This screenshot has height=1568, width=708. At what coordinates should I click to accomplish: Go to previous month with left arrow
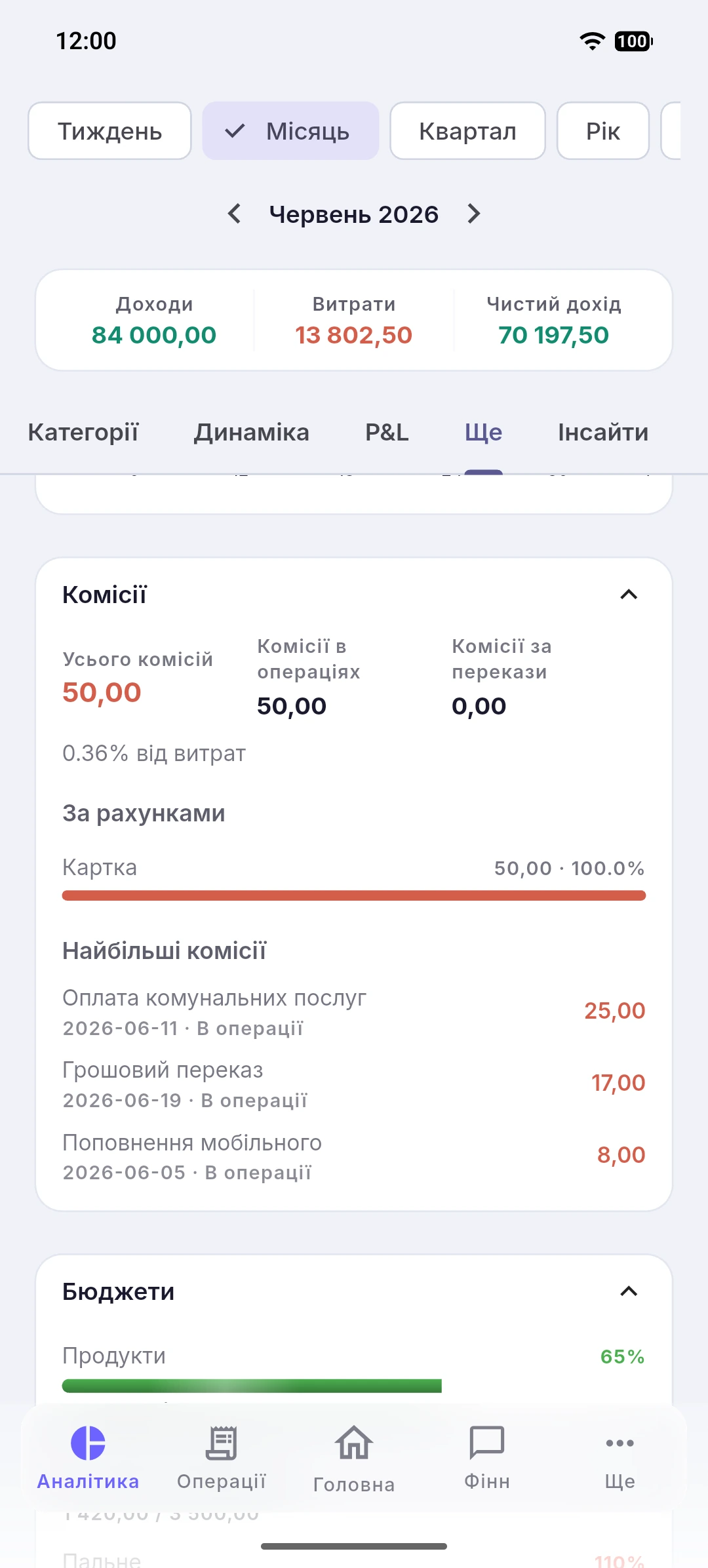click(x=234, y=214)
